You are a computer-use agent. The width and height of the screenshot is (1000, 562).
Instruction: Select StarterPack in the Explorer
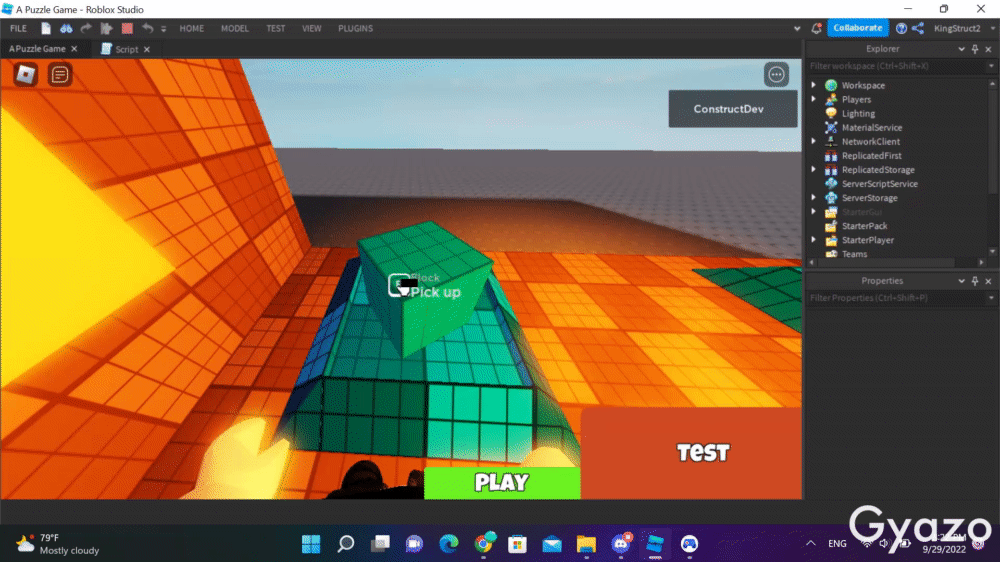864,226
